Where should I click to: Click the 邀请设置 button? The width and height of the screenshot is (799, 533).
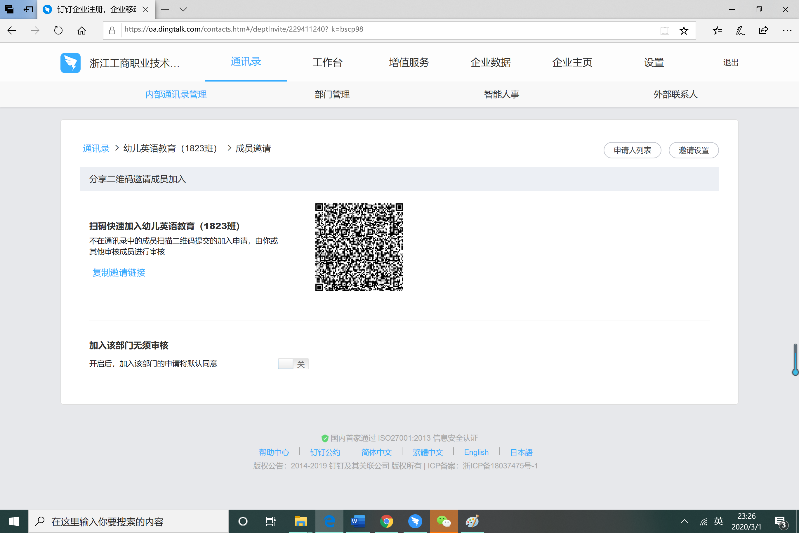[x=693, y=150]
